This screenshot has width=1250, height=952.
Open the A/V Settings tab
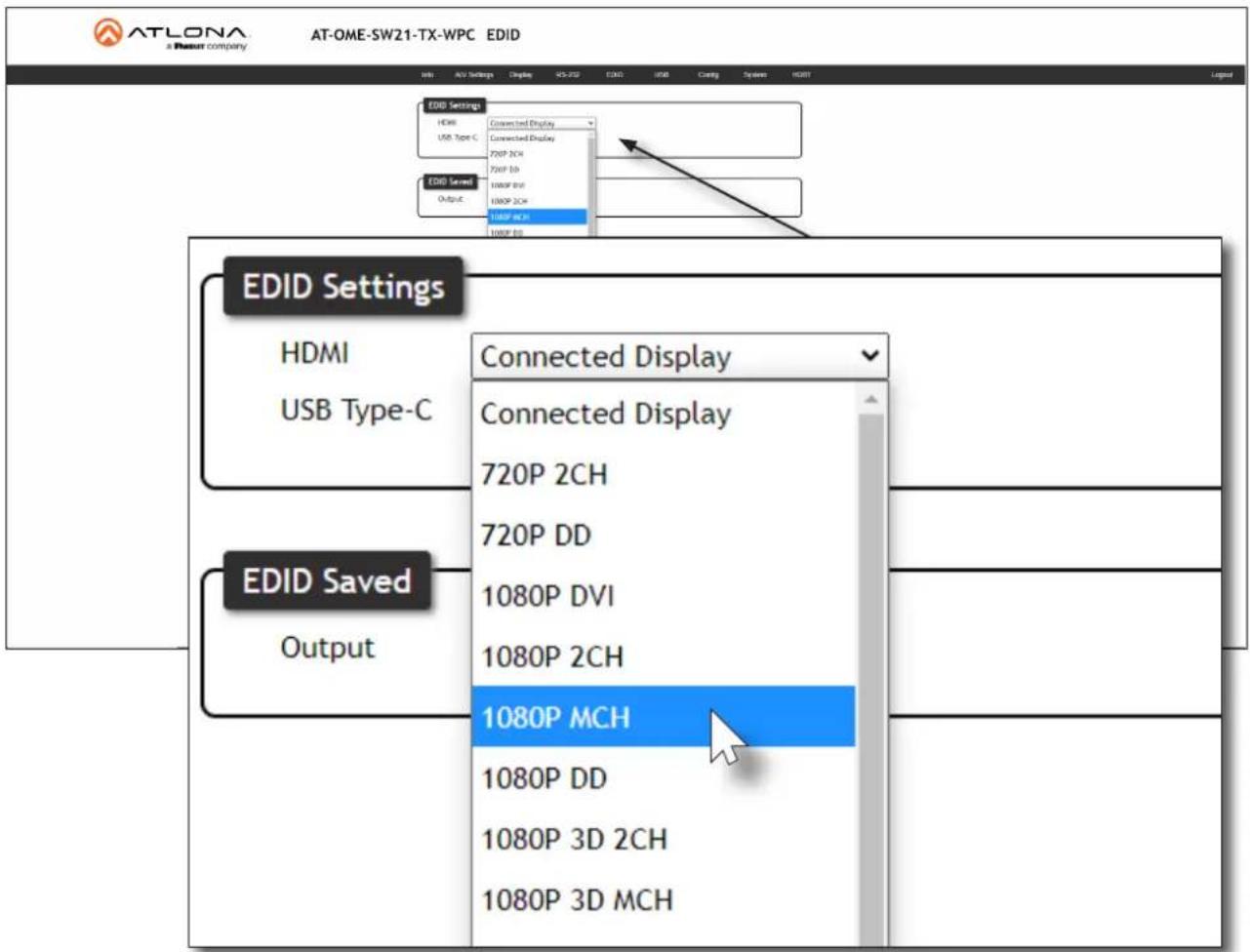coord(474,75)
